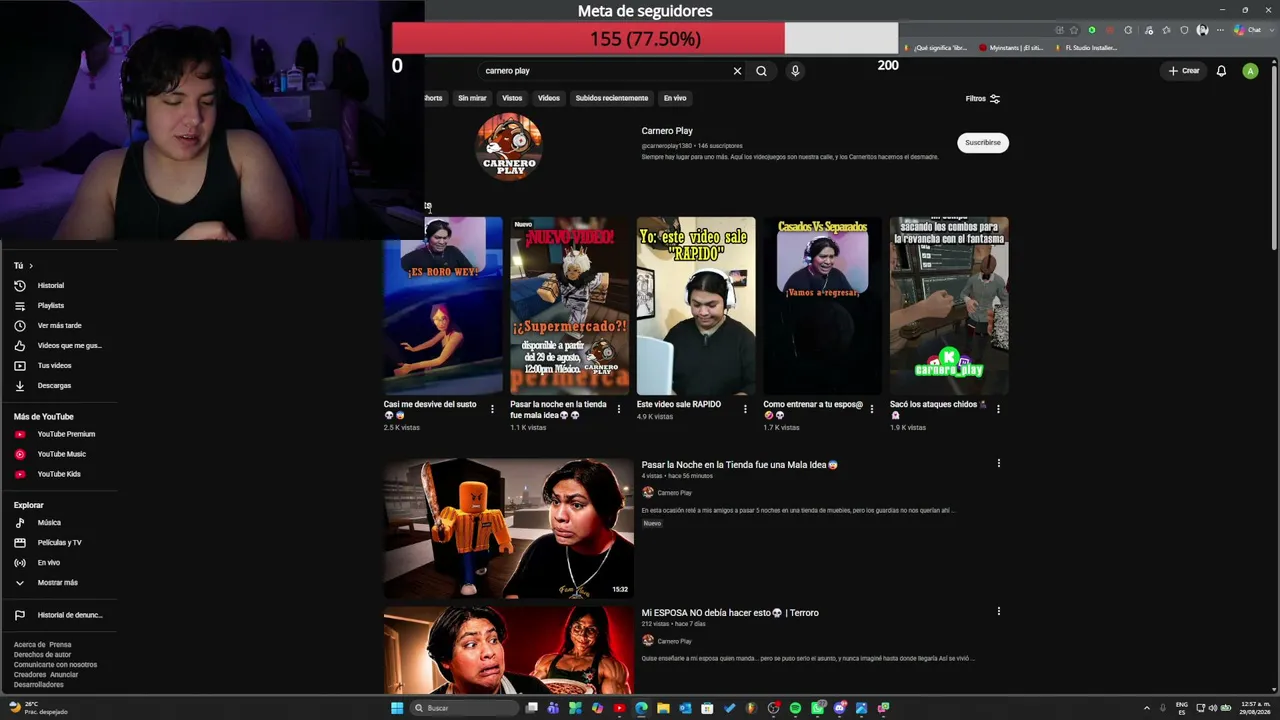
Task: Click the magnifier search button
Action: pyautogui.click(x=761, y=71)
